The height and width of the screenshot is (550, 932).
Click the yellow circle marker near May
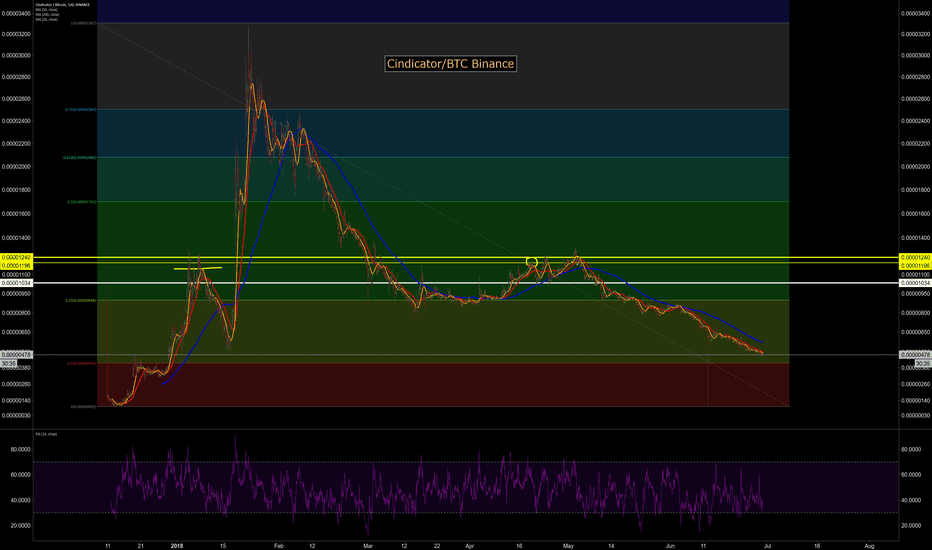(532, 262)
